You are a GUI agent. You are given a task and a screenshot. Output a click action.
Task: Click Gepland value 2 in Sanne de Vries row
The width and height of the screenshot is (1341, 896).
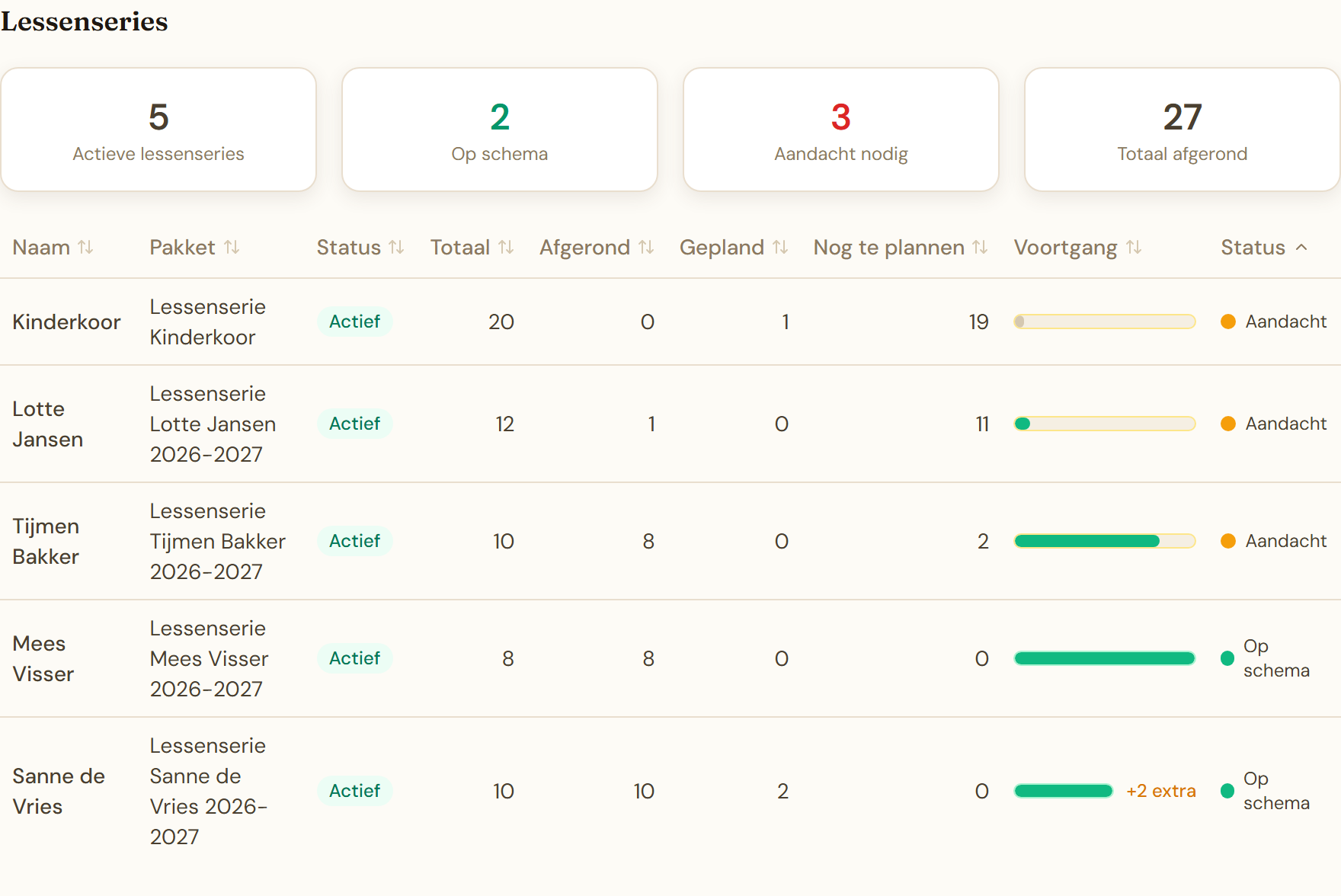[783, 791]
